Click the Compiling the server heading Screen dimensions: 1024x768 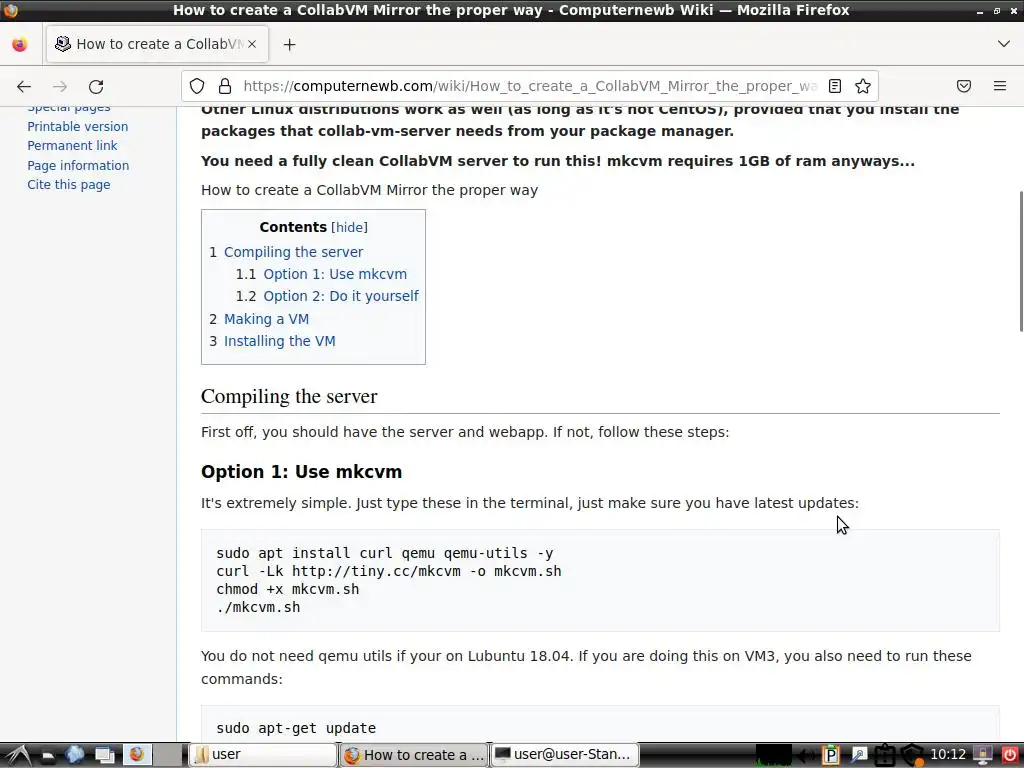[x=289, y=396]
